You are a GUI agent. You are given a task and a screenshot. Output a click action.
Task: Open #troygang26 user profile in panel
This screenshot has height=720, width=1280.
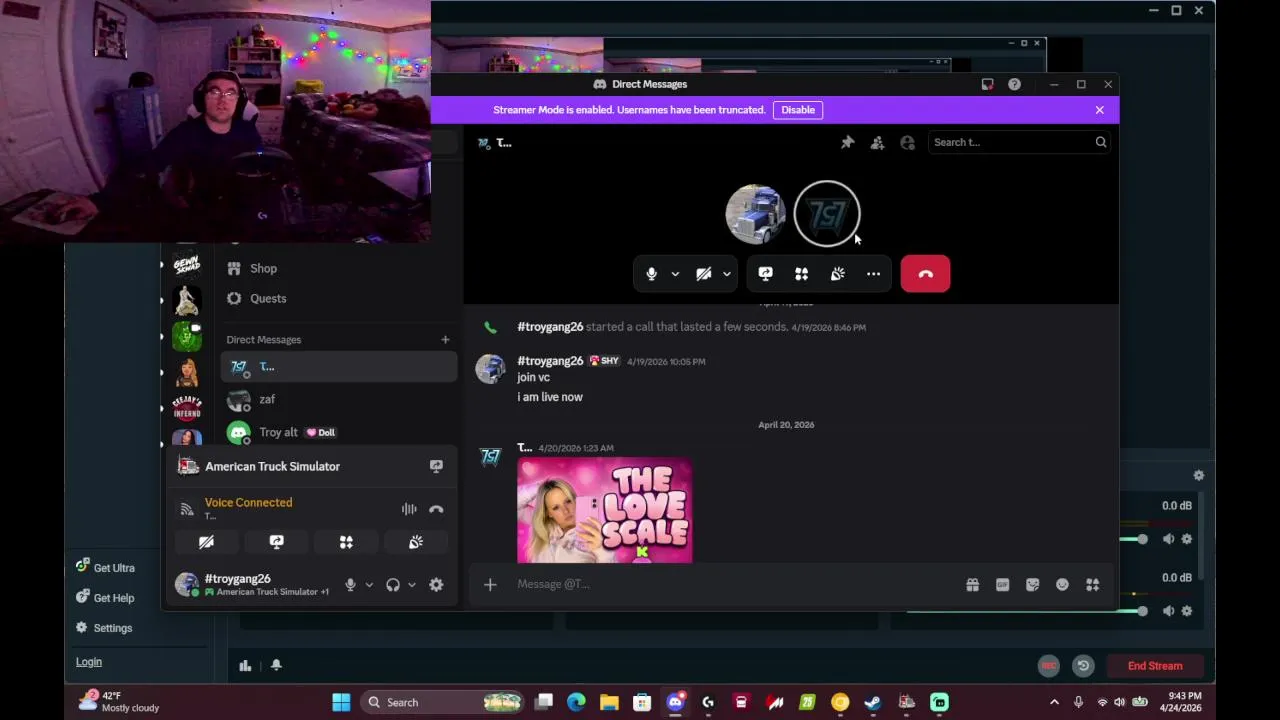tap(254, 585)
